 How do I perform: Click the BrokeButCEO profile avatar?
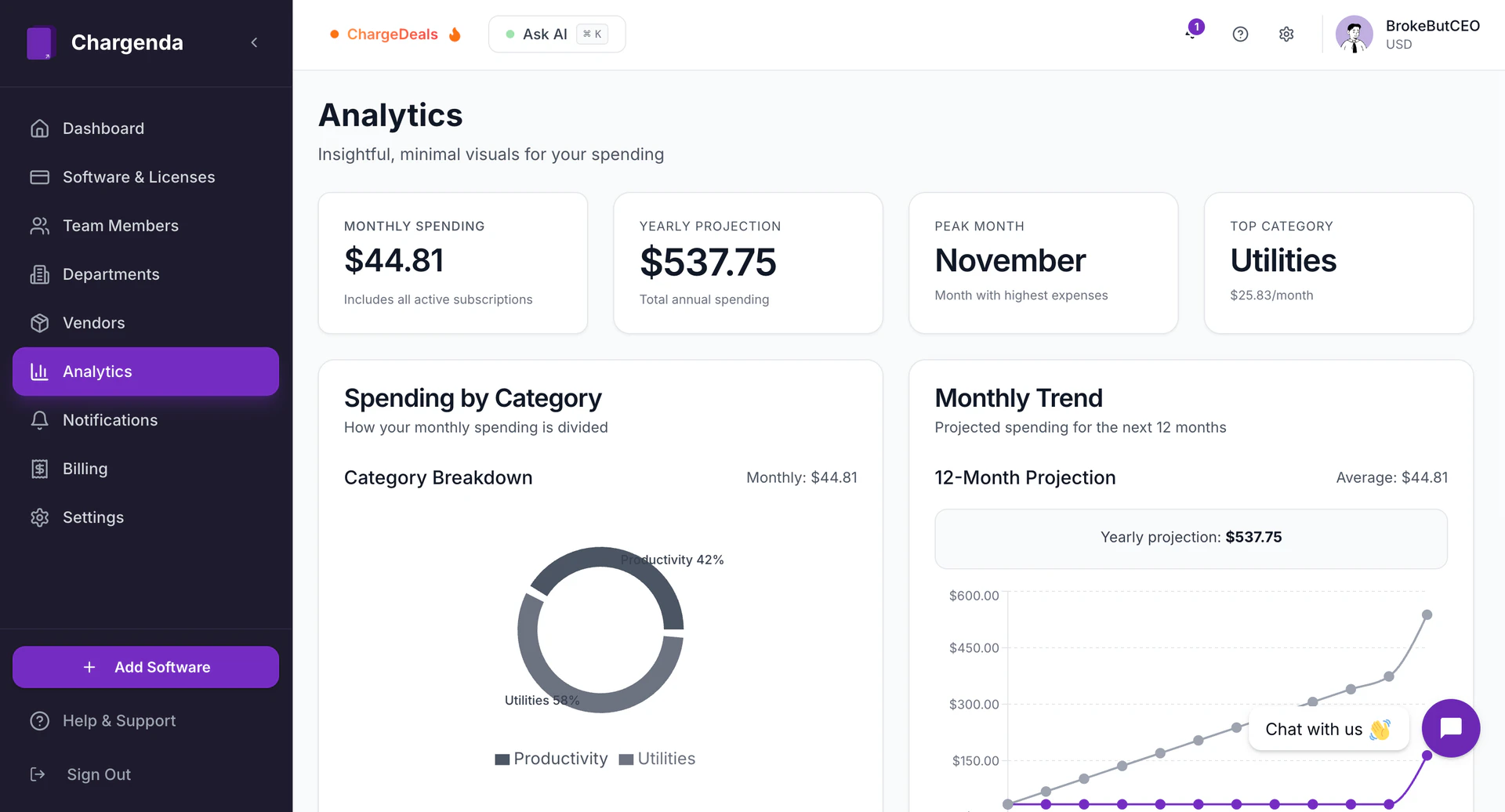point(1354,34)
